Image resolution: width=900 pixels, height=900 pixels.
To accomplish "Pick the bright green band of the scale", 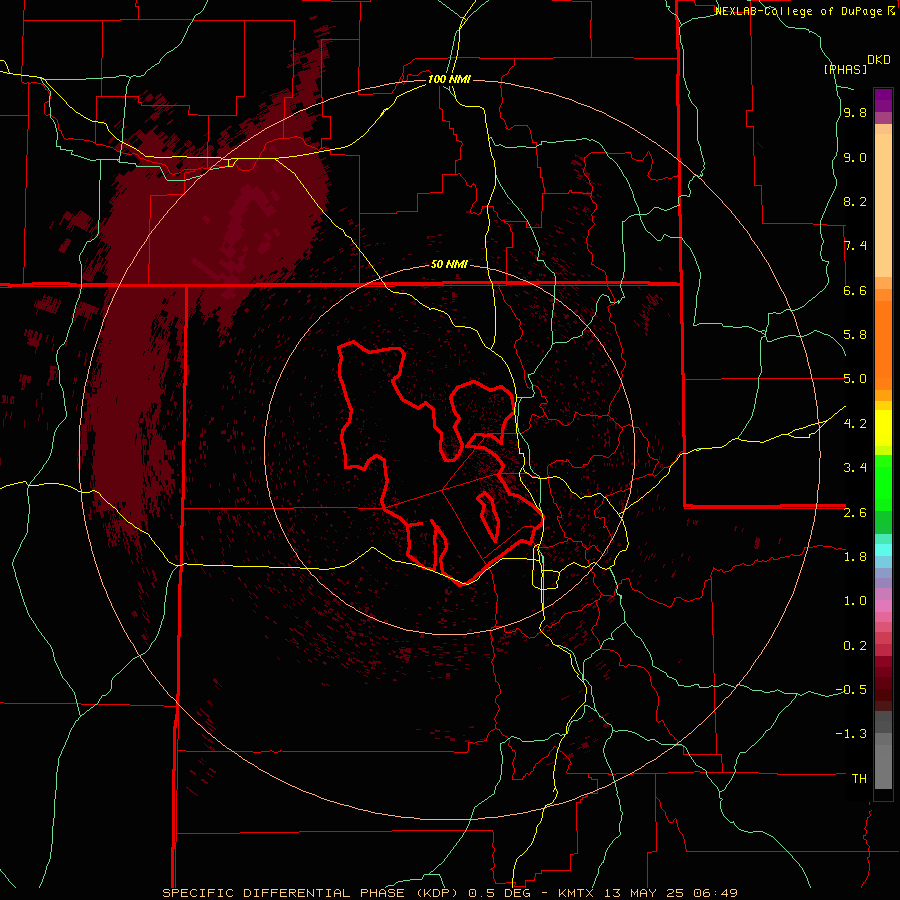I will click(883, 483).
